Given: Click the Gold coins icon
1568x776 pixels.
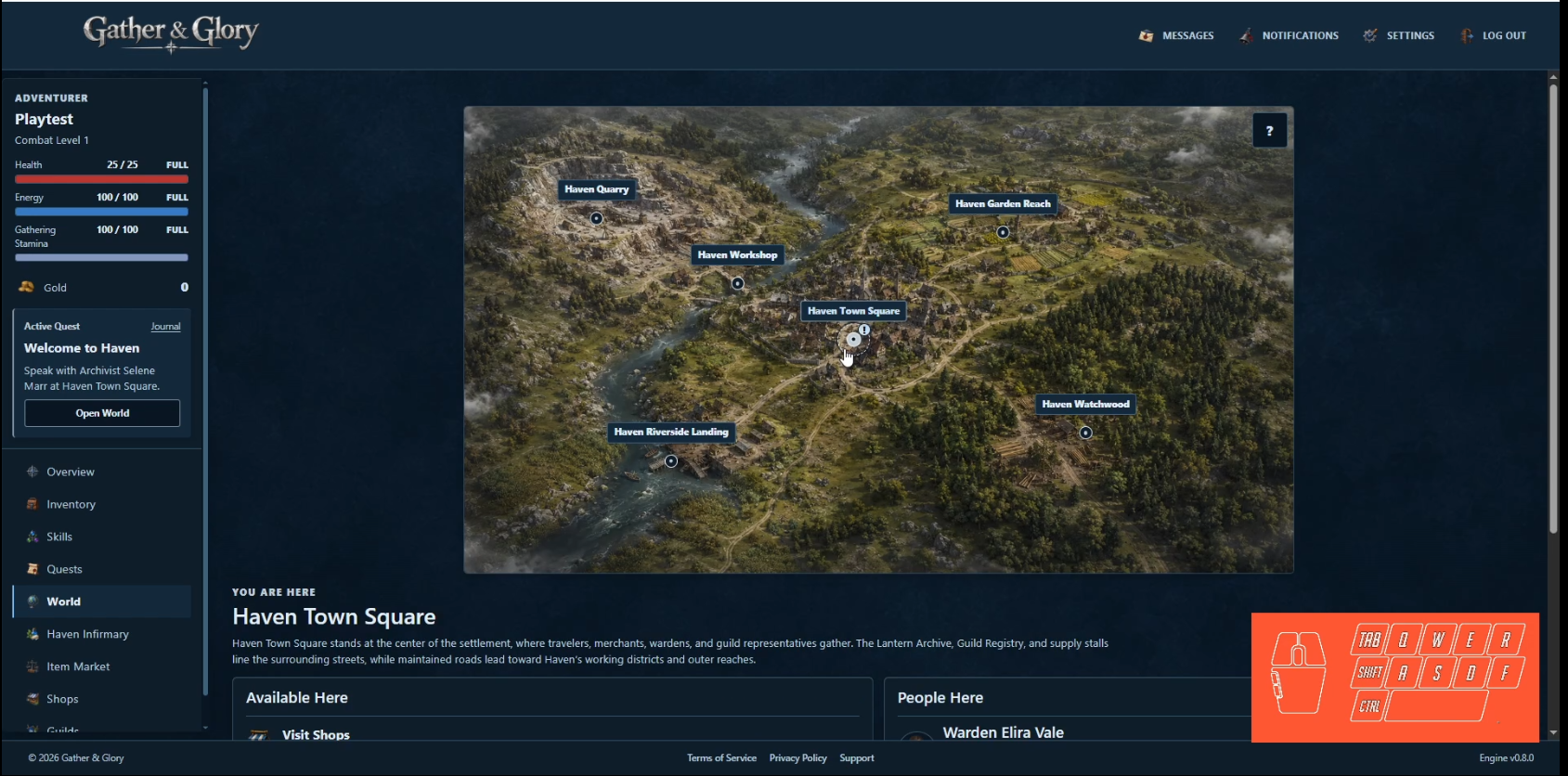Looking at the screenshot, I should tap(26, 287).
